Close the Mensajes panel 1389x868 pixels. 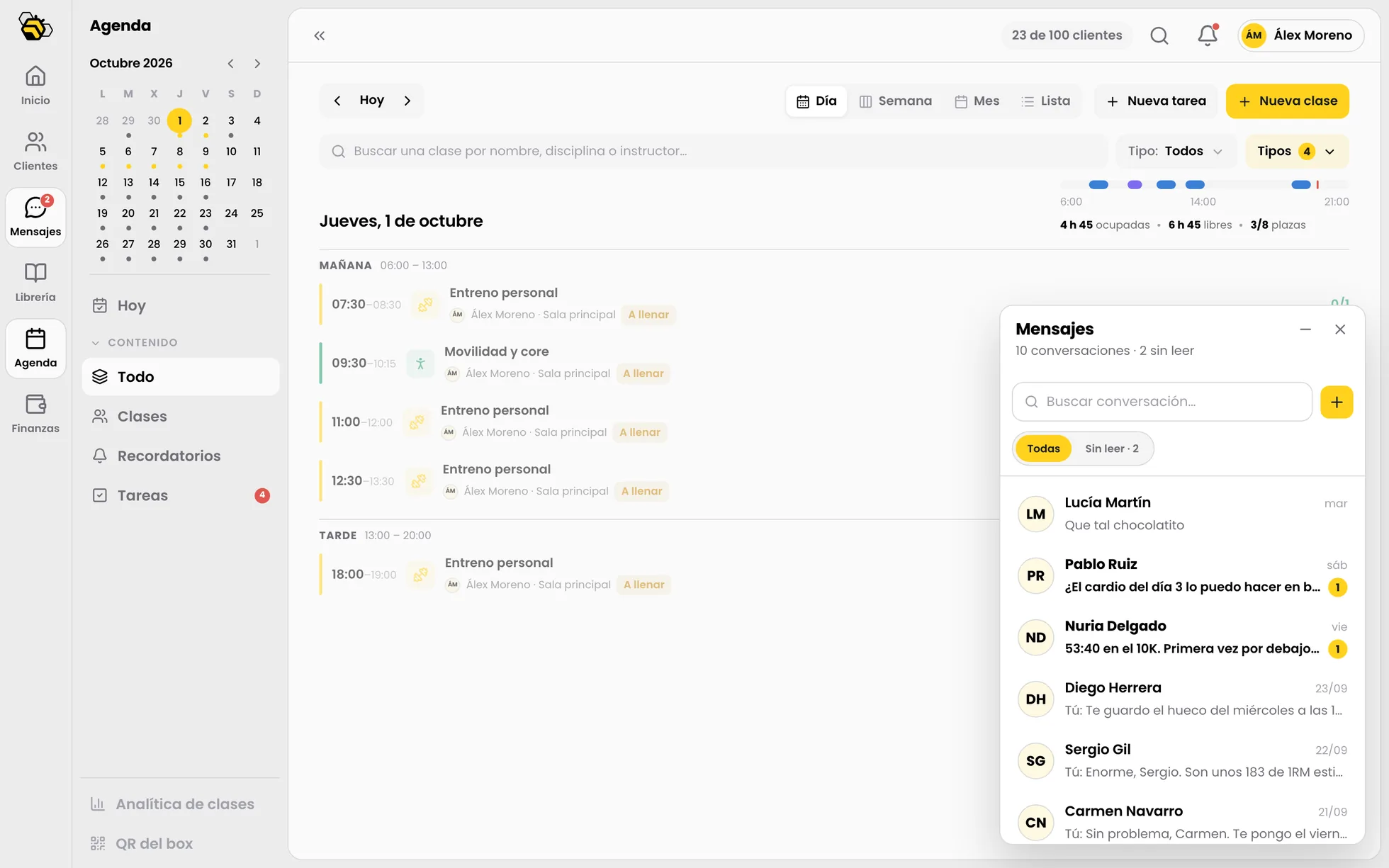1340,329
